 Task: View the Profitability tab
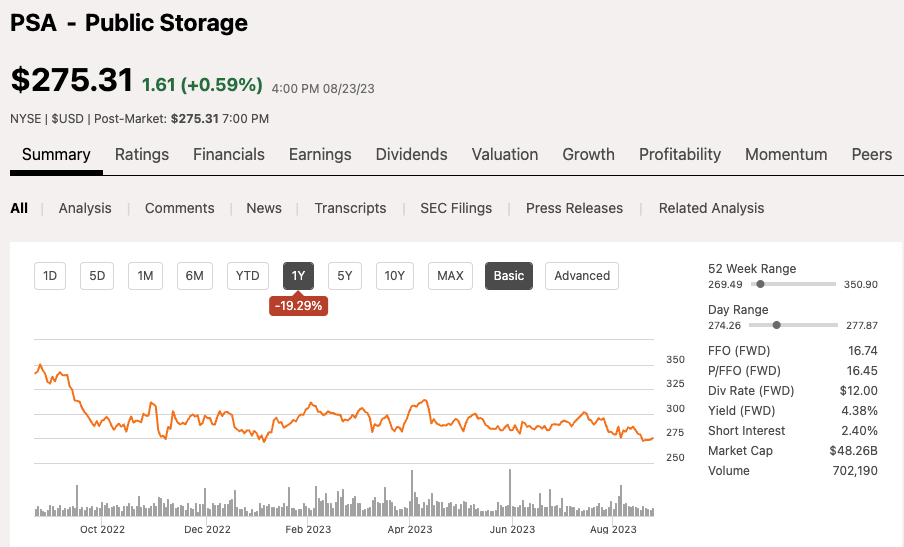[680, 154]
